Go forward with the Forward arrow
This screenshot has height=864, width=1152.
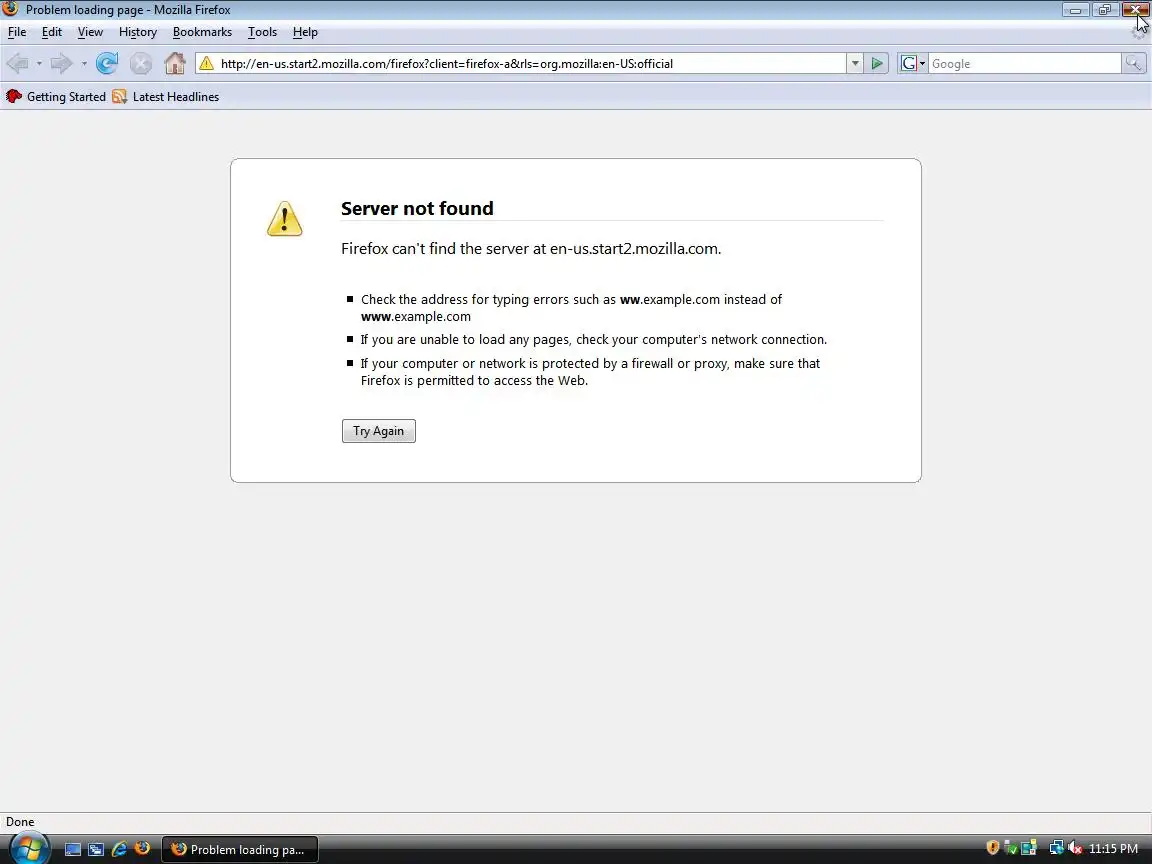pyautogui.click(x=62, y=64)
